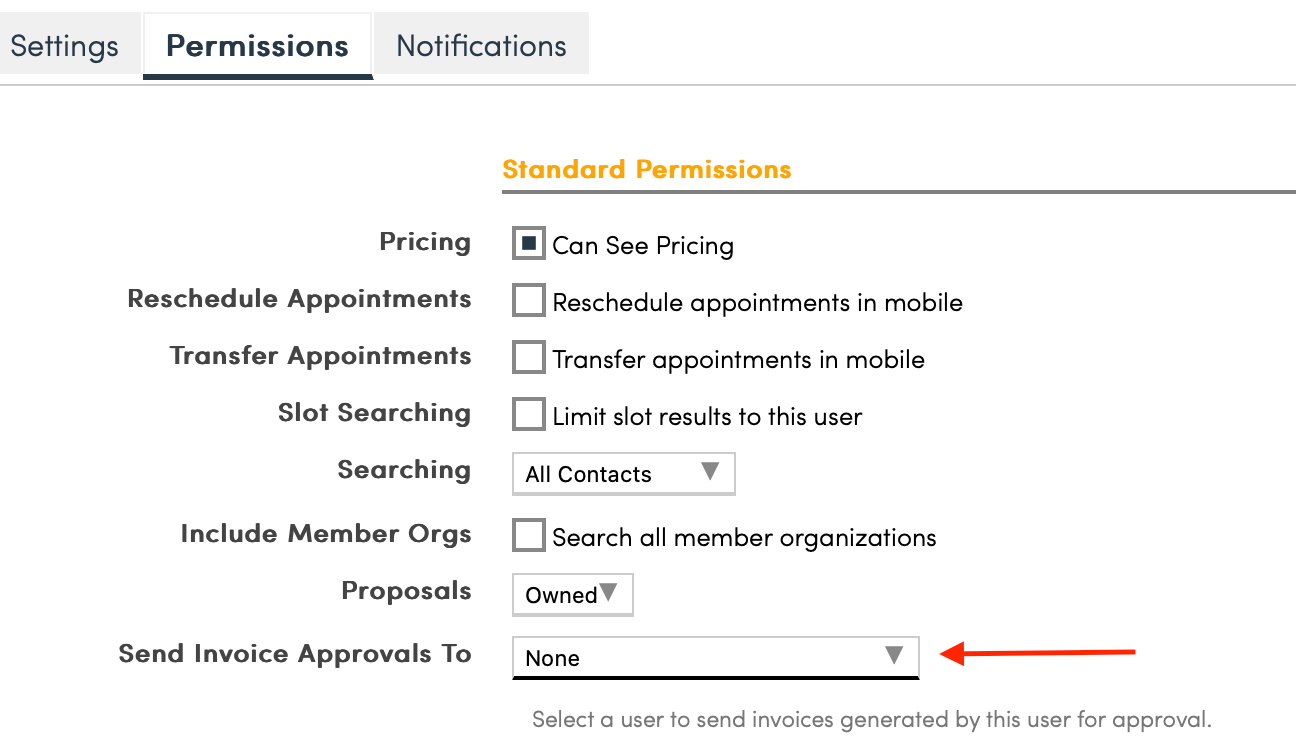
Task: Check Search all member organizations
Action: [529, 536]
